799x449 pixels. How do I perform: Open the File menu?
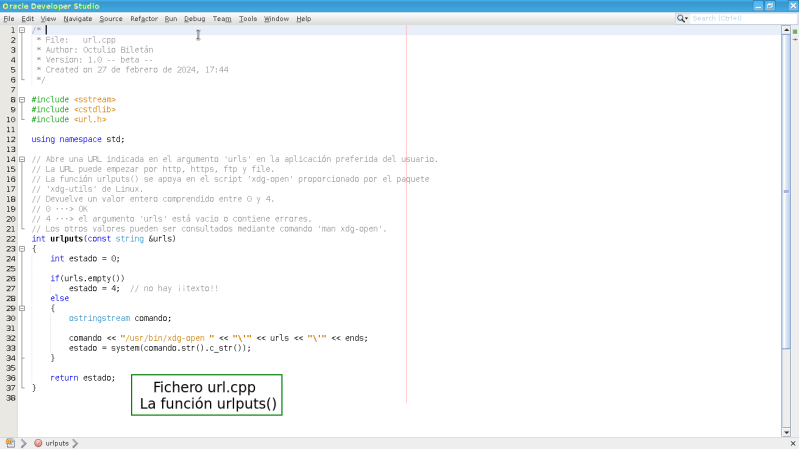pyautogui.click(x=9, y=19)
